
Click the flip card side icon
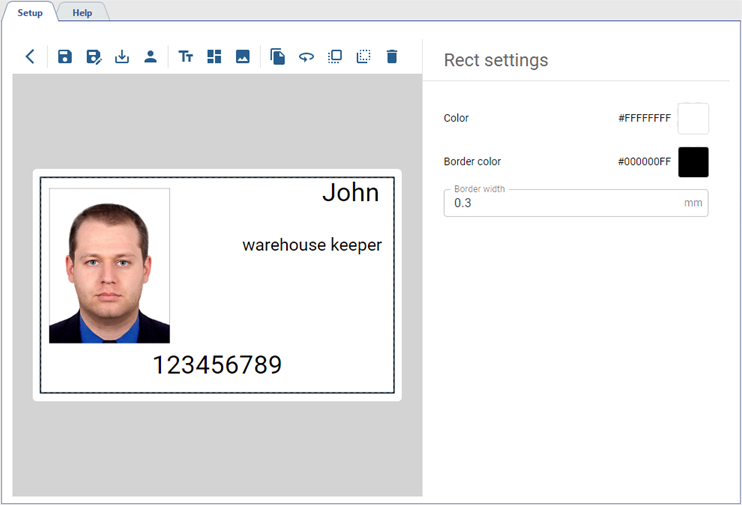point(306,57)
